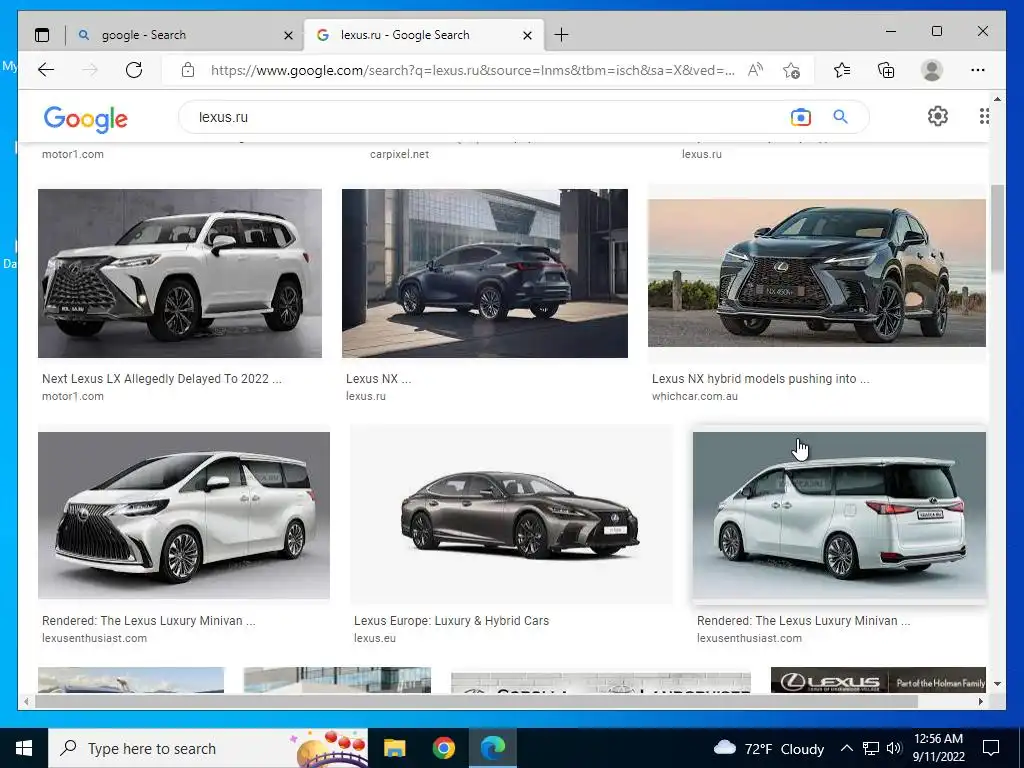Open the white Lexus LX SUV image
This screenshot has width=1024, height=768.
coord(180,273)
